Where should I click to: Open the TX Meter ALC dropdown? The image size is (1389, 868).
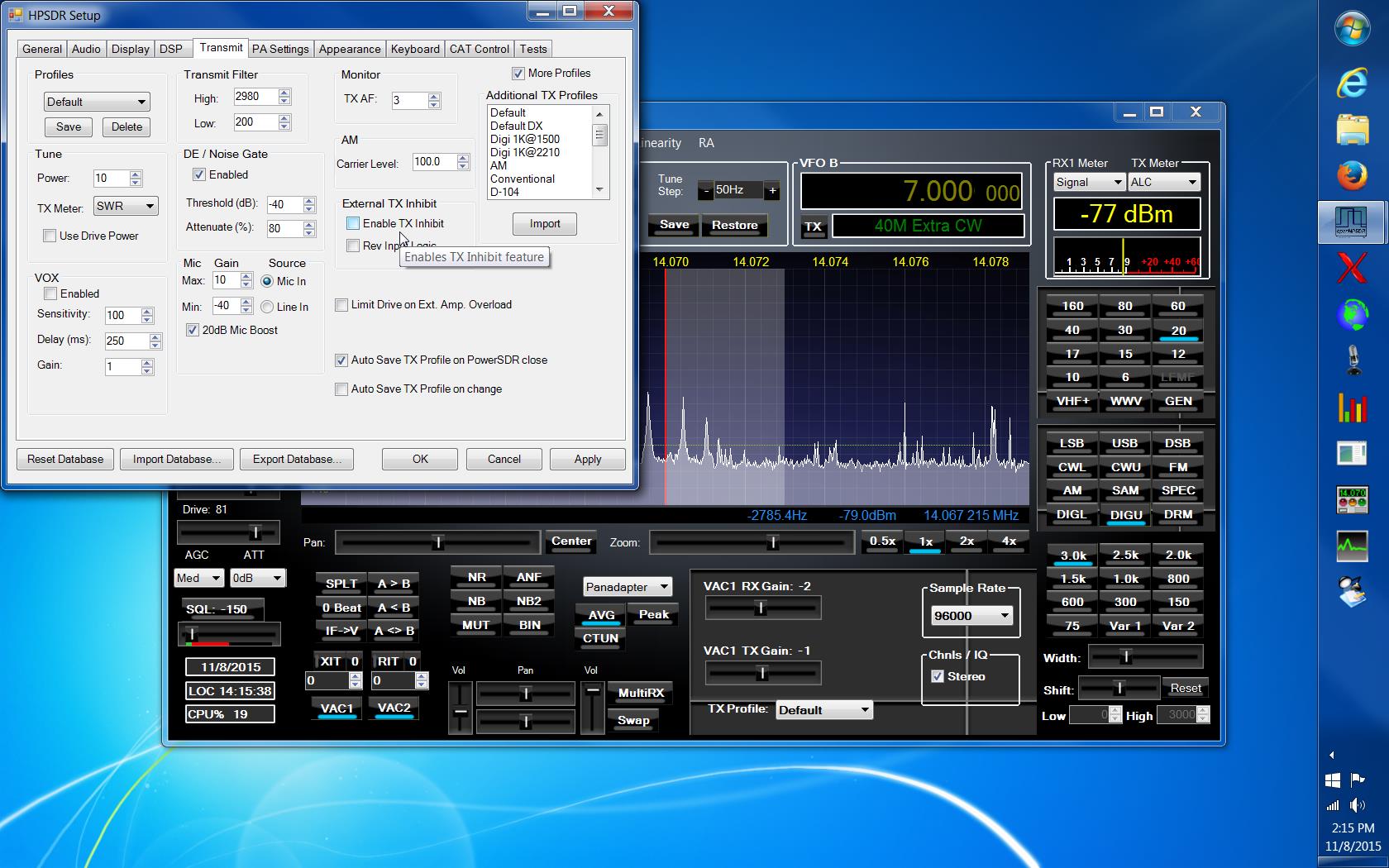[x=1164, y=182]
